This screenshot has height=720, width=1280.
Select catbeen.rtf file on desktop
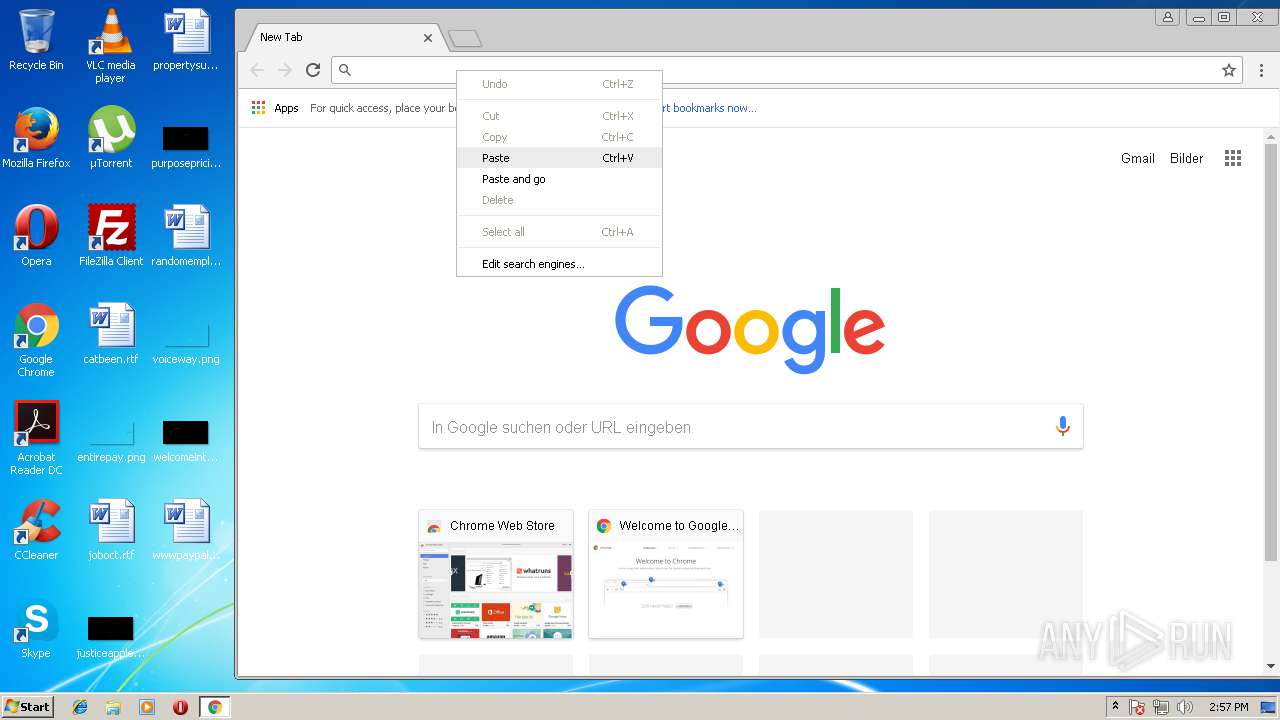point(110,334)
